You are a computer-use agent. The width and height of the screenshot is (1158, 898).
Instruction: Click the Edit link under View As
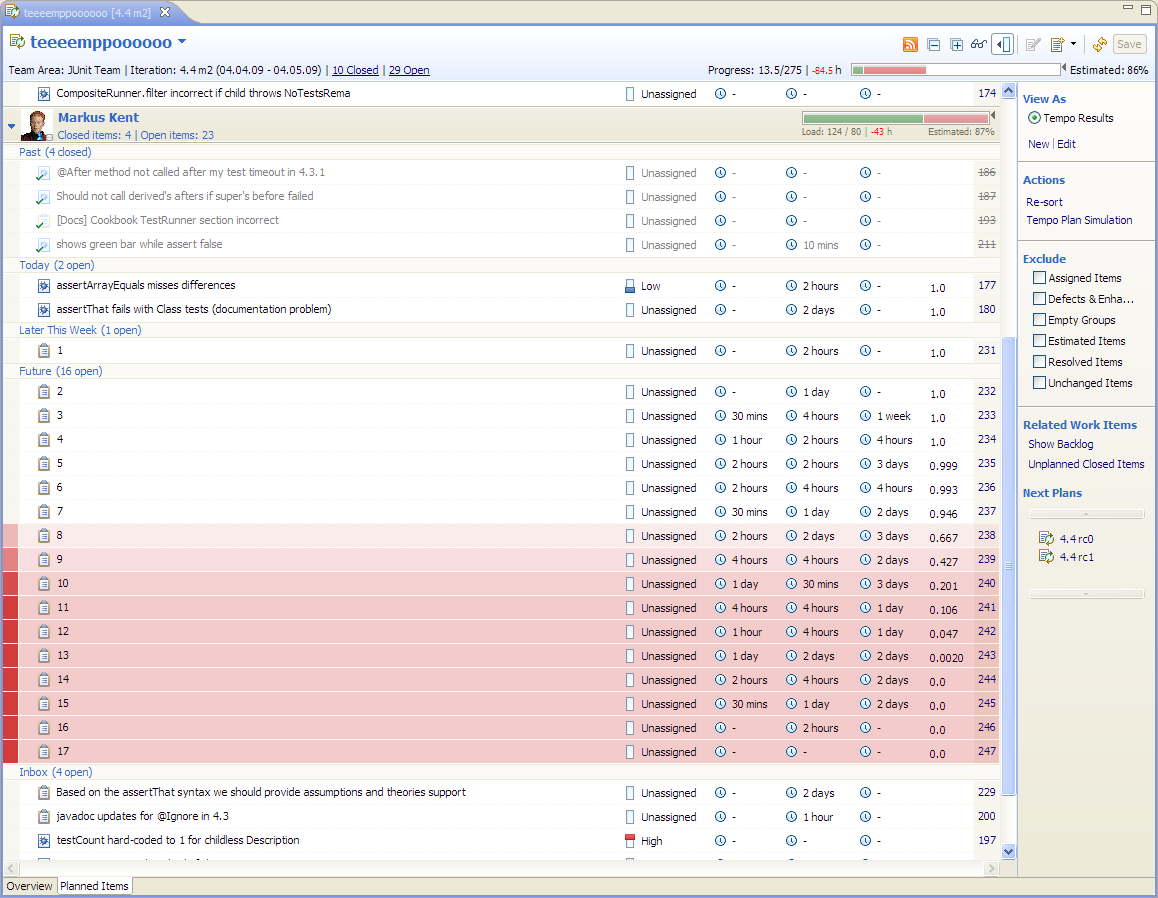pos(1066,144)
